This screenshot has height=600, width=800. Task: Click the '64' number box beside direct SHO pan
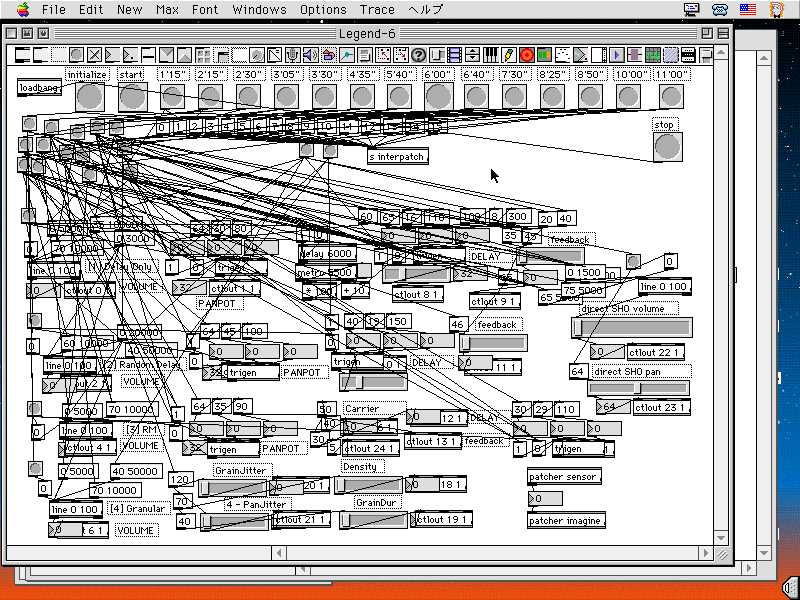click(577, 372)
